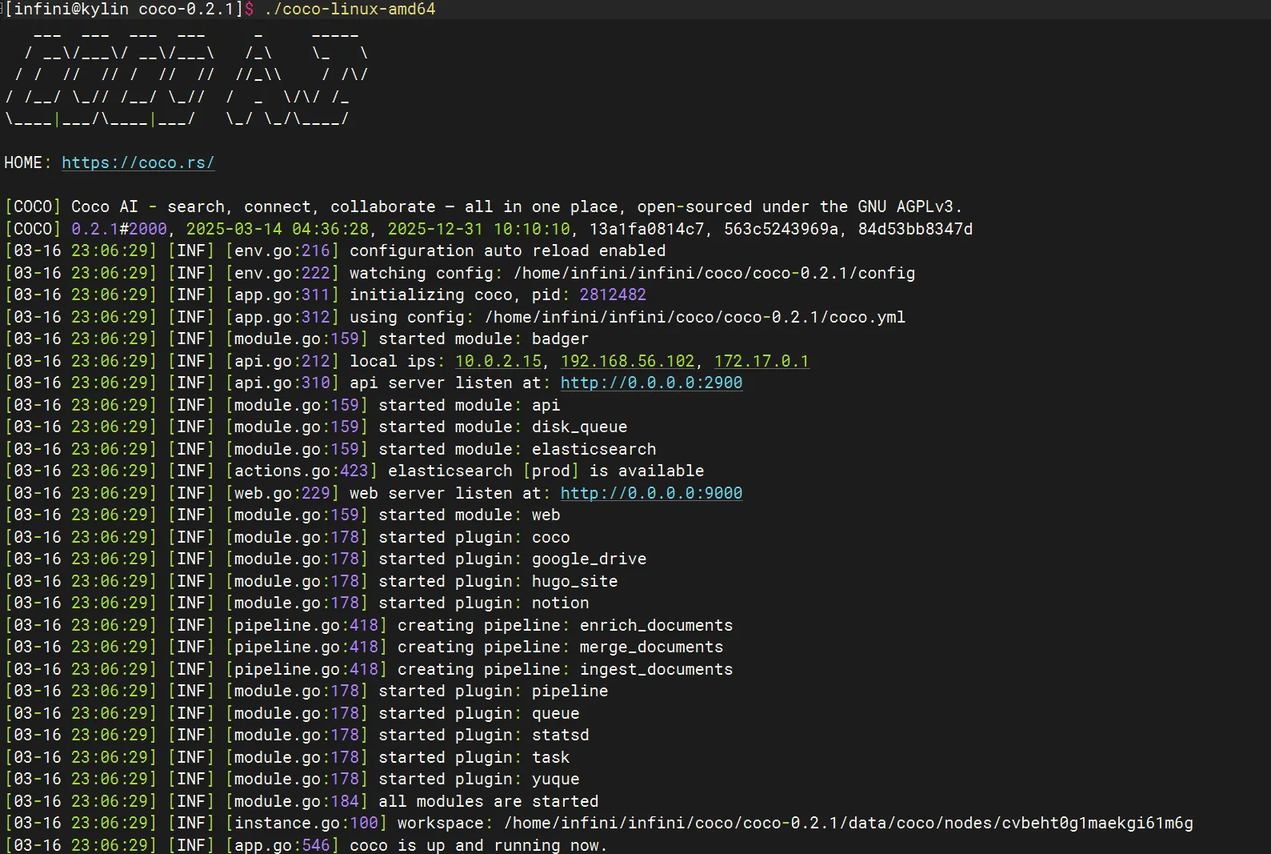1271x854 pixels.
Task: Click the [module.go:184] source reference
Action: [296, 801]
